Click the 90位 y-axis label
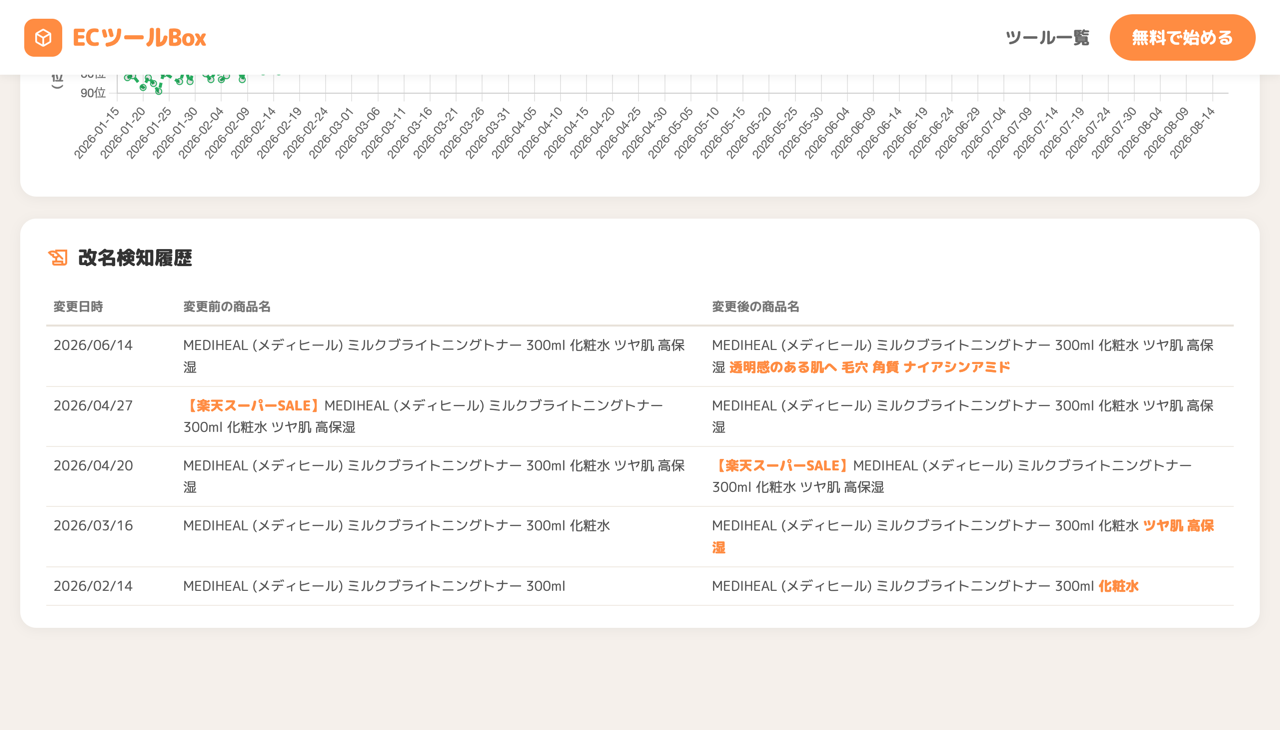The width and height of the screenshot is (1280, 730). 93,93
